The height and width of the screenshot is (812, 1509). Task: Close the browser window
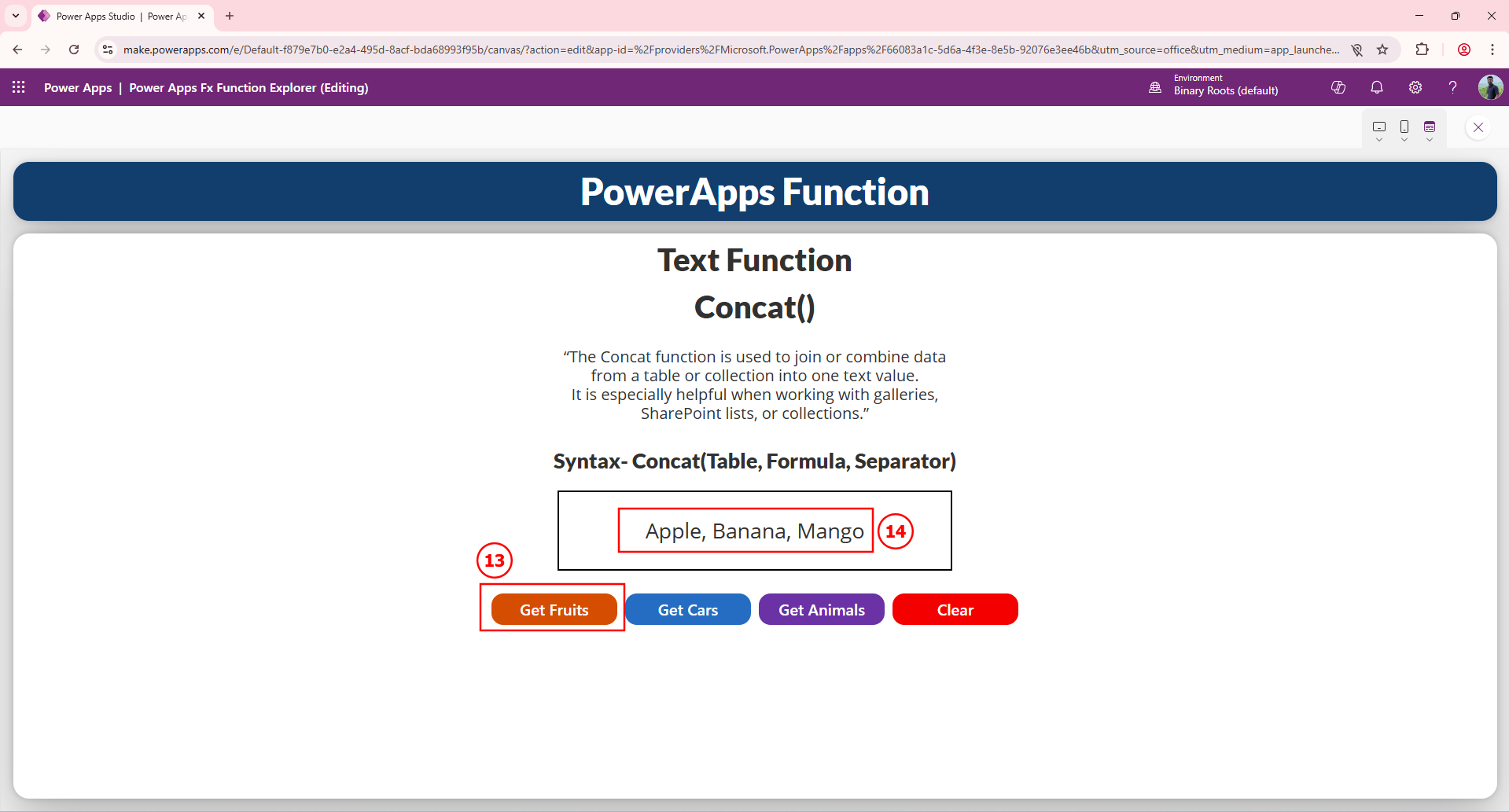pos(1492,16)
